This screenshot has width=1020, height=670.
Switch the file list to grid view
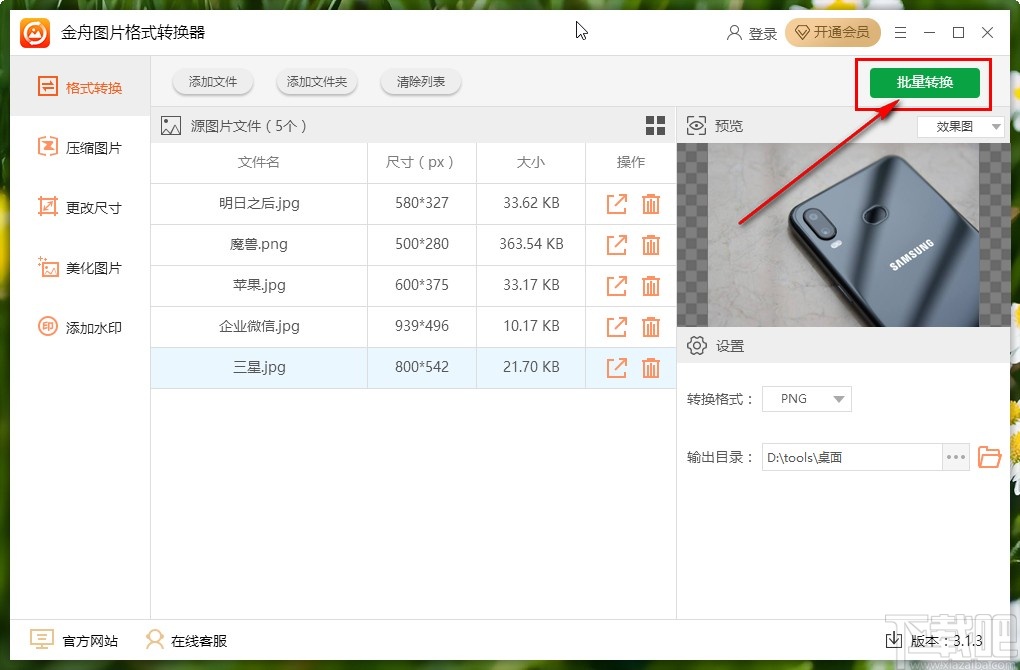click(x=655, y=125)
